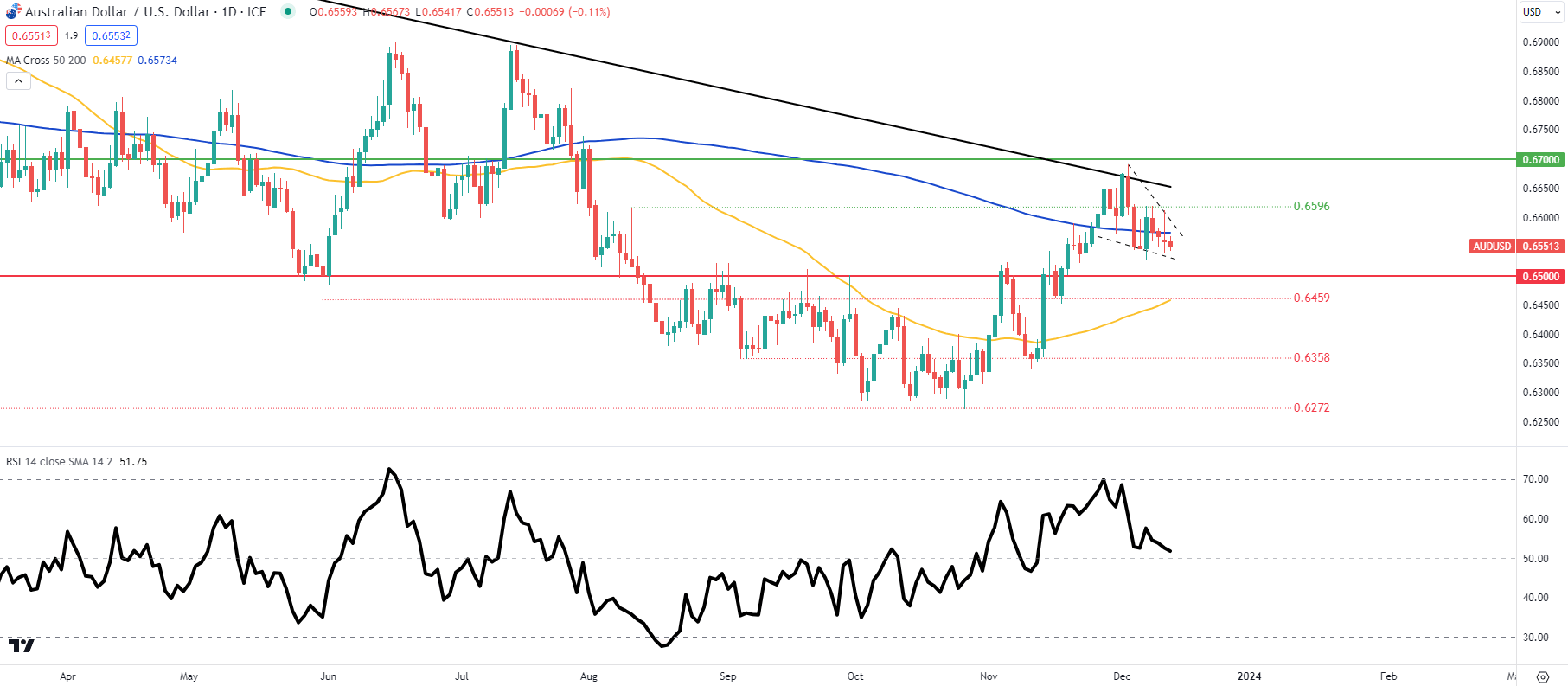Collapse the indicator legend arrow
This screenshot has width=1568, height=686.
18,80
